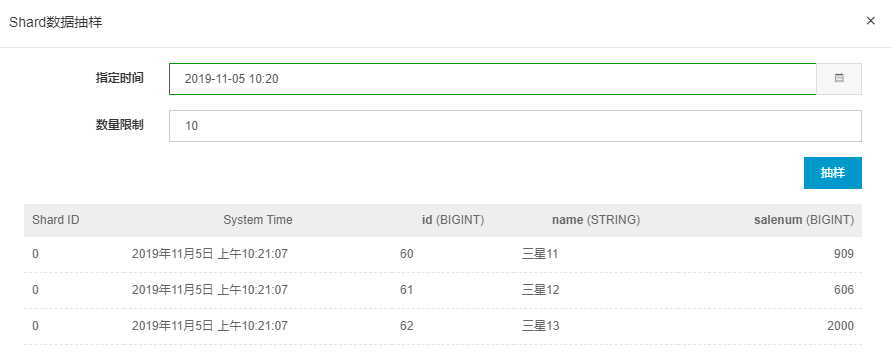Select the row named 三星11

tap(443, 254)
